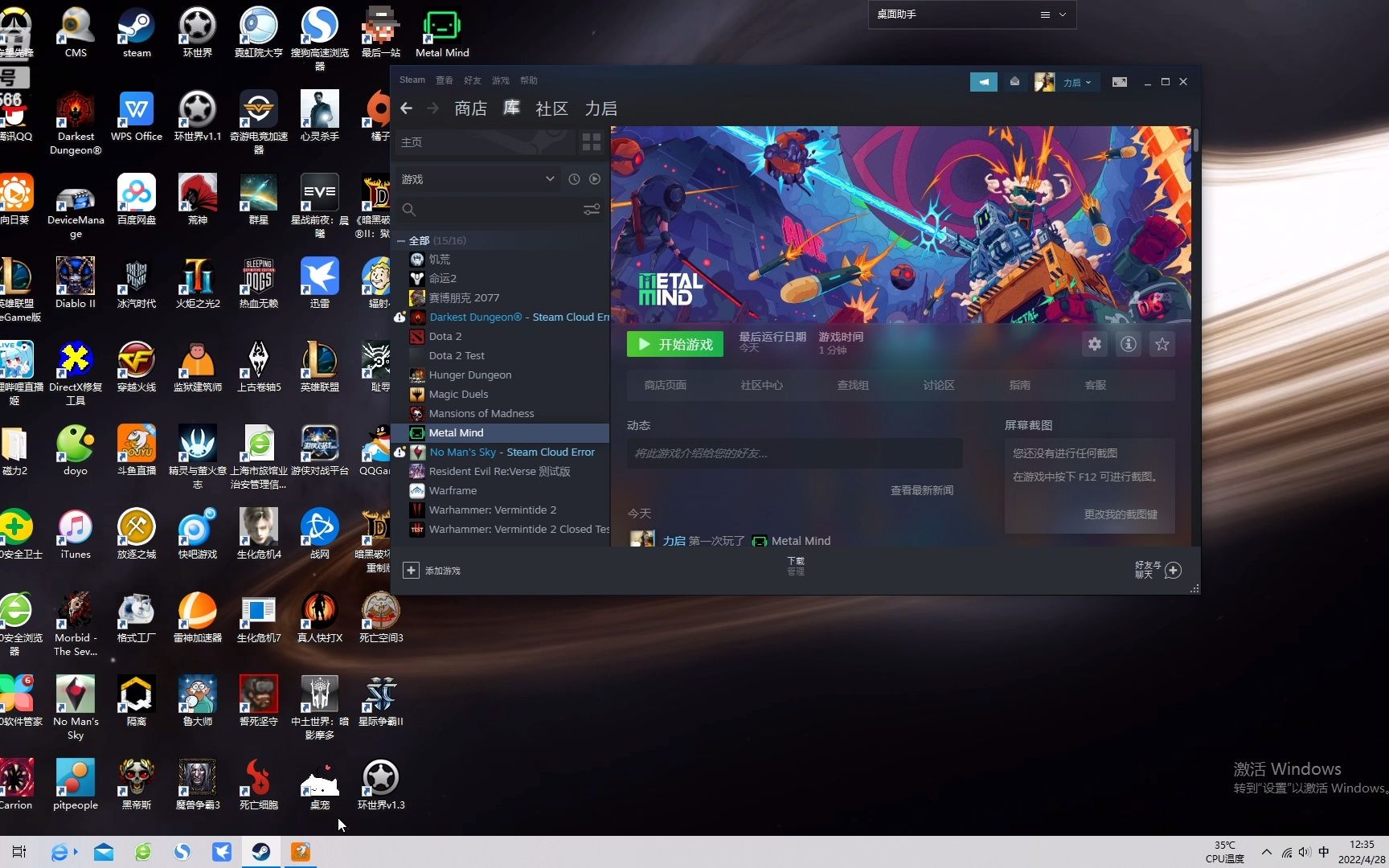Go to the 社区 tab
The height and width of the screenshot is (868, 1389).
point(552,108)
